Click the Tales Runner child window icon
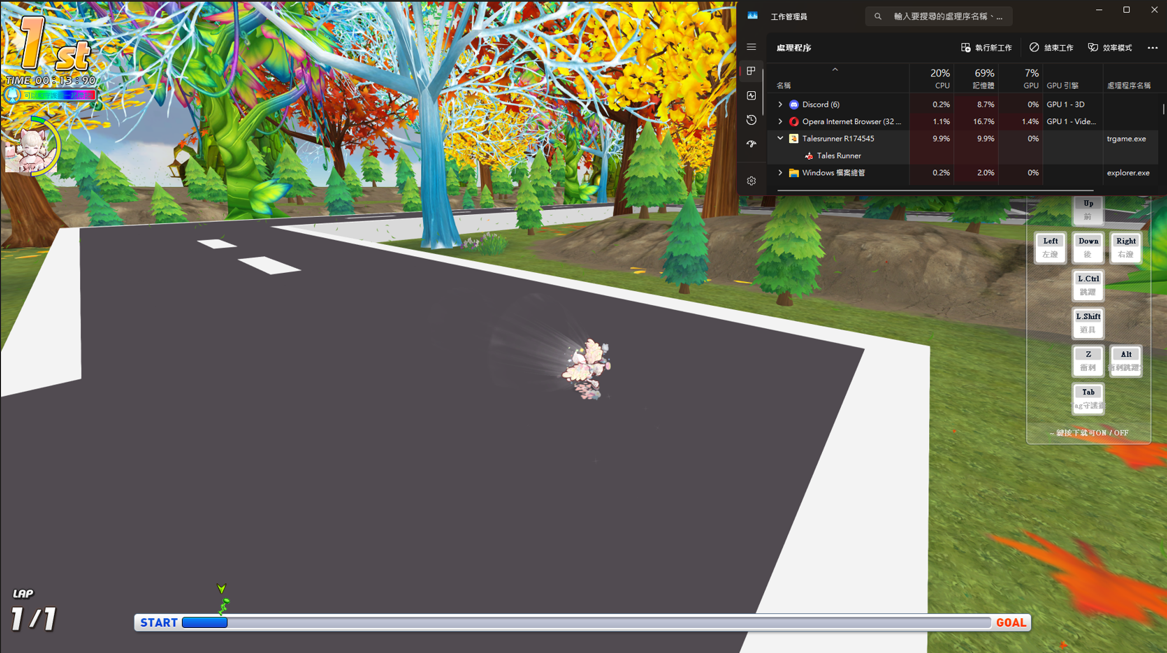 click(809, 156)
